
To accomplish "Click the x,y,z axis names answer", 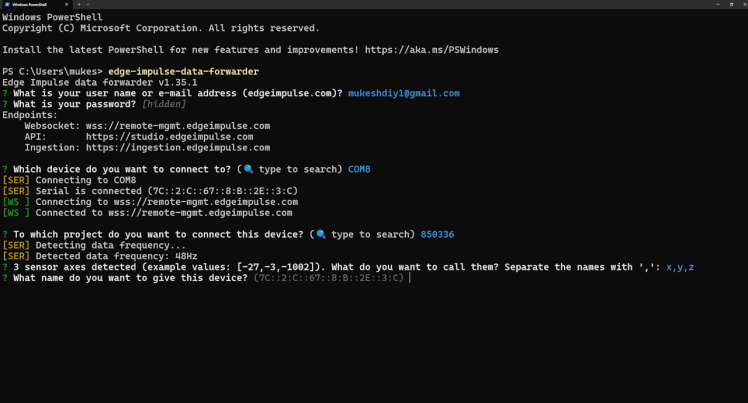I will point(679,267).
